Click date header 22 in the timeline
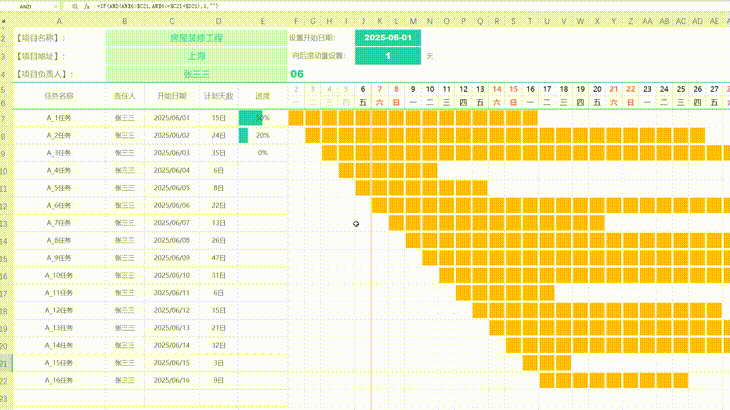Image resolution: width=730 pixels, height=410 pixels. [630, 89]
